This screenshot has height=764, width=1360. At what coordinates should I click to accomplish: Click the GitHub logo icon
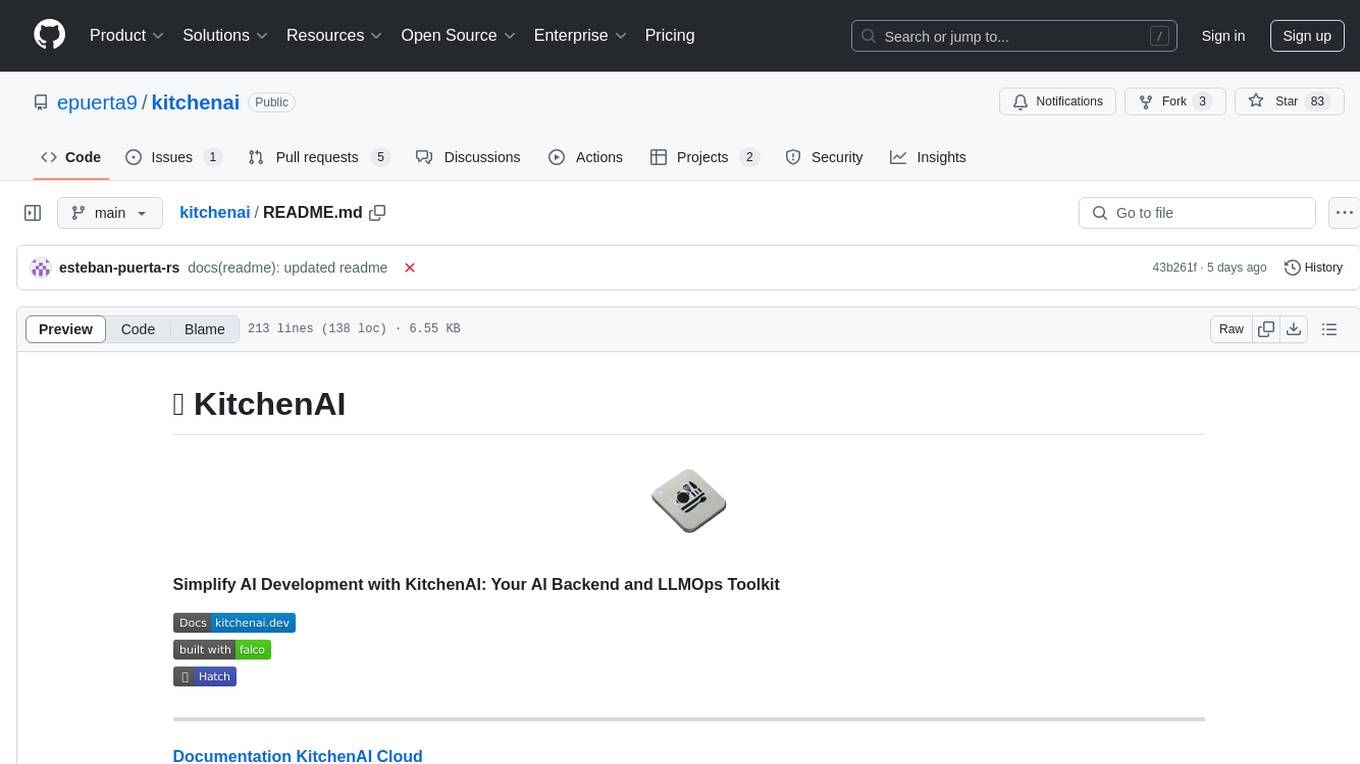coord(49,35)
